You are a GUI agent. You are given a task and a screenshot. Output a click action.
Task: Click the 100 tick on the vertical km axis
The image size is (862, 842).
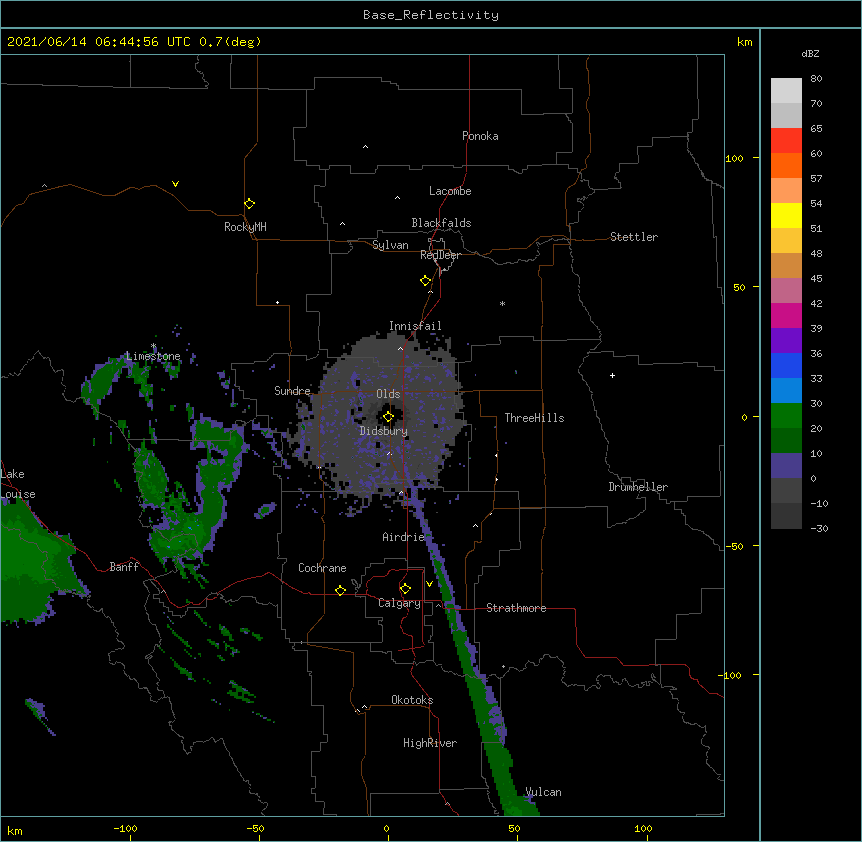click(734, 158)
